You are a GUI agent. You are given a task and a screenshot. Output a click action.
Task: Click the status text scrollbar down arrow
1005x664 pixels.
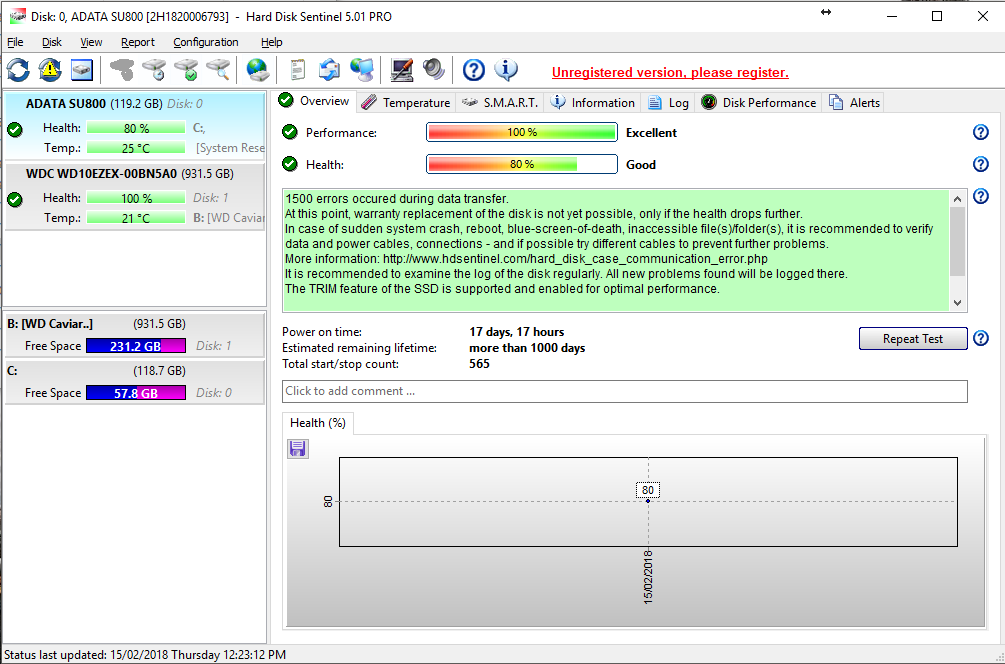958,303
